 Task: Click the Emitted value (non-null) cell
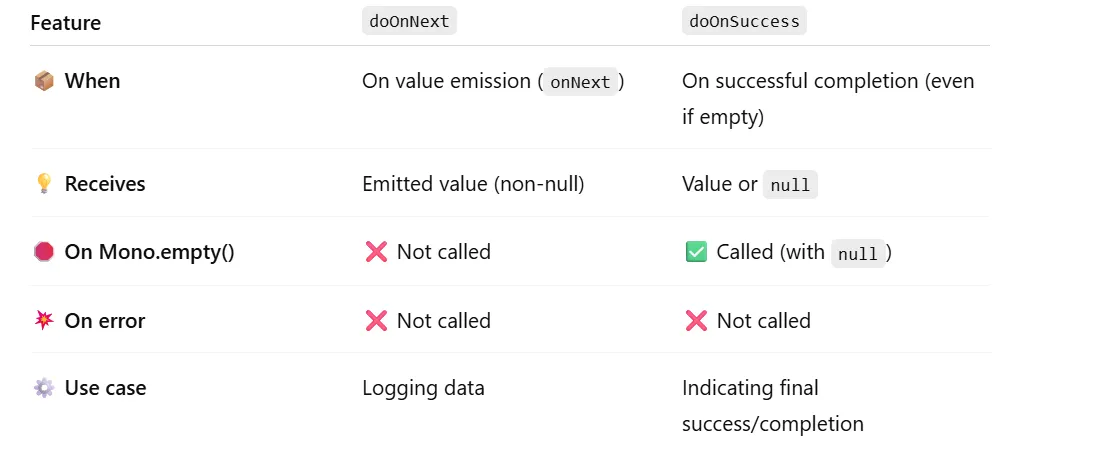[473, 184]
